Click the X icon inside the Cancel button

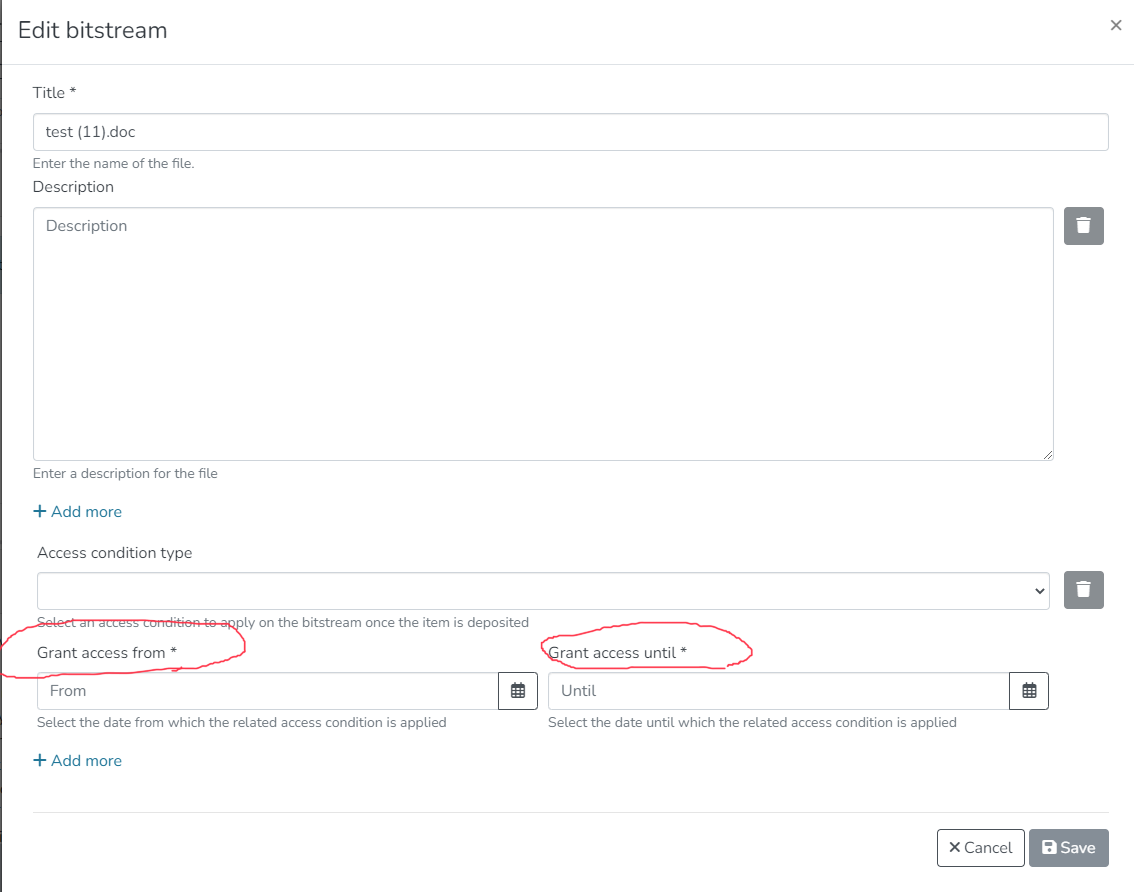[957, 847]
